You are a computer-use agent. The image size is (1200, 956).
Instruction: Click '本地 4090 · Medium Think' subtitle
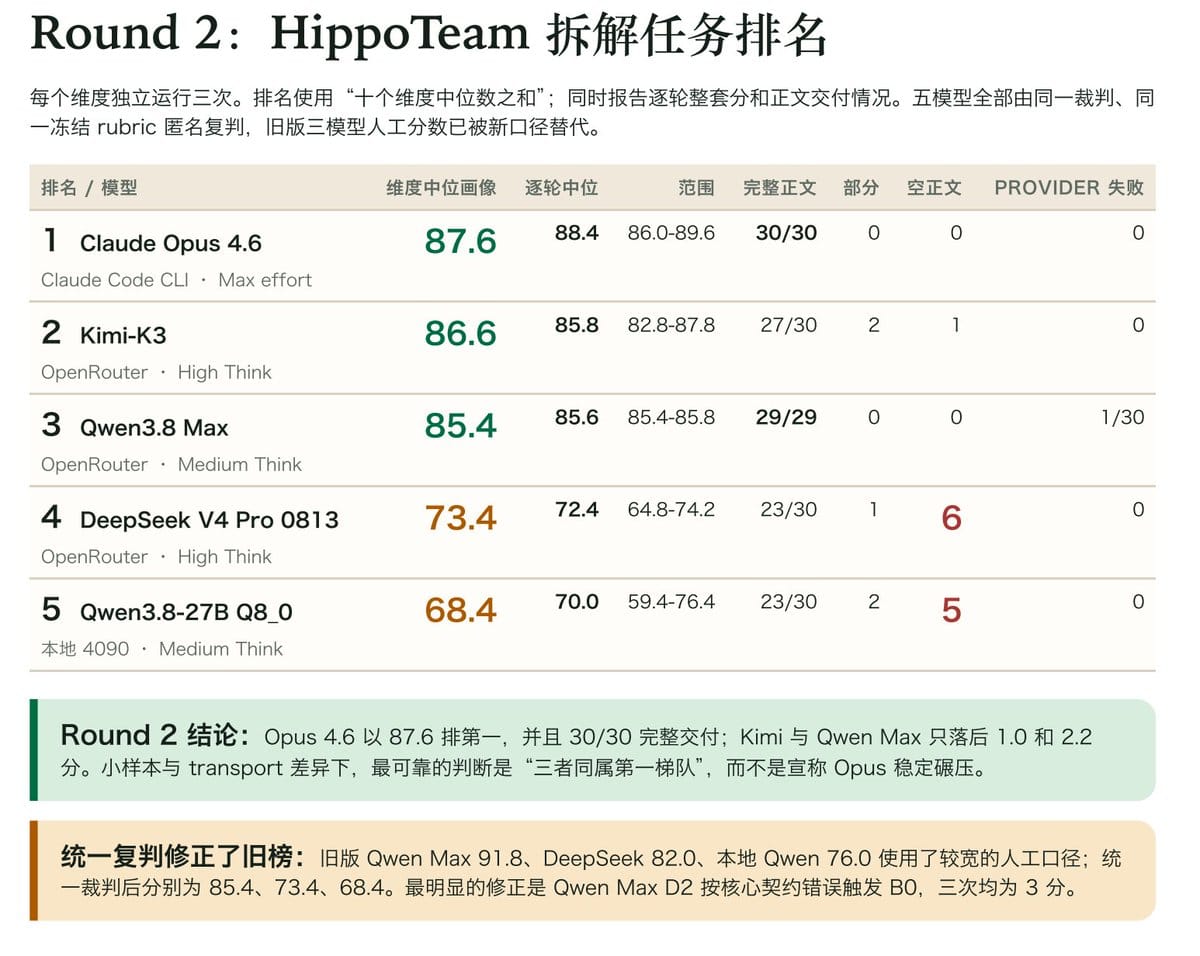coord(162,648)
